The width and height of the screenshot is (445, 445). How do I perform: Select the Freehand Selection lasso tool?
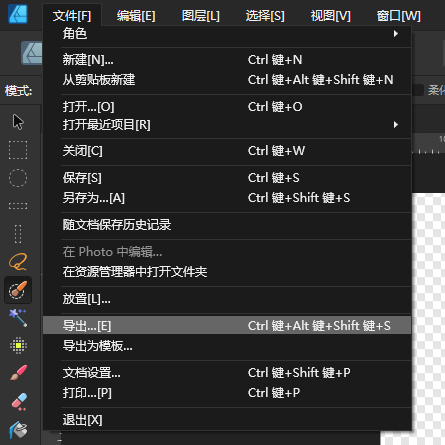point(18,262)
